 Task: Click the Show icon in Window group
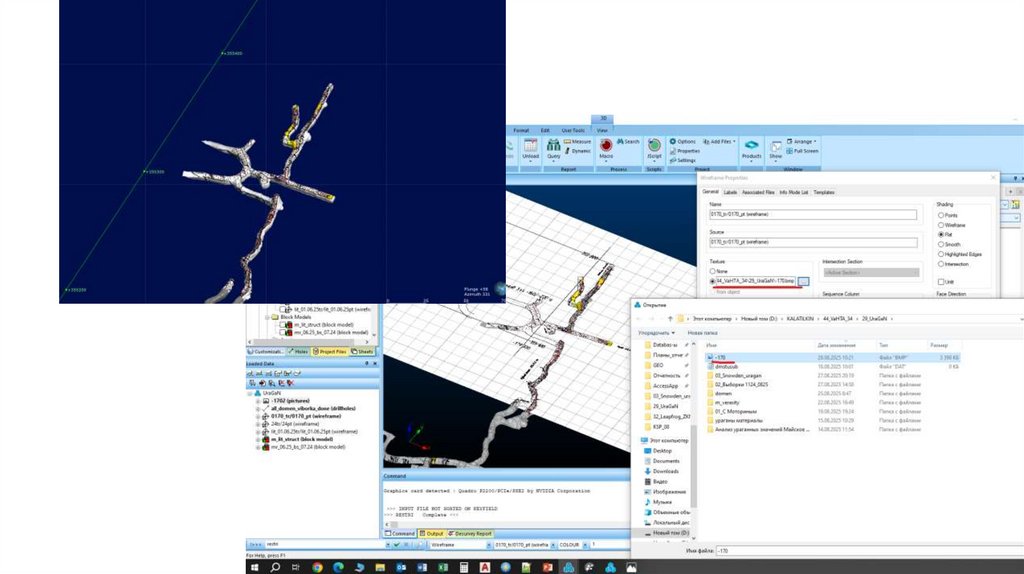(776, 147)
